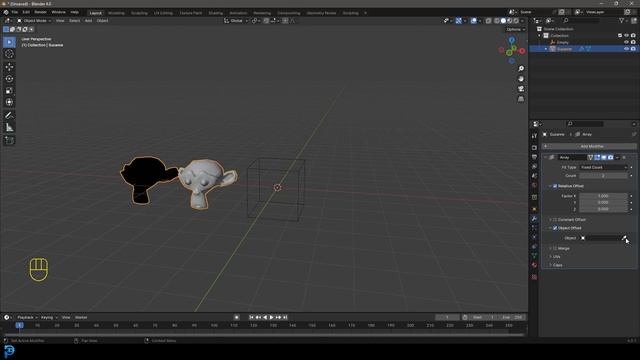Toggle X-ray display in header

click(x=489, y=21)
